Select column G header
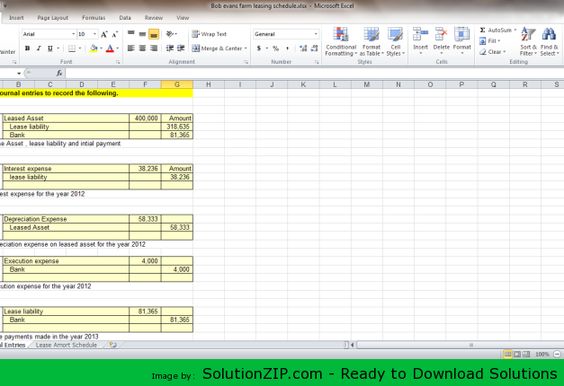The image size is (564, 386). [x=177, y=85]
